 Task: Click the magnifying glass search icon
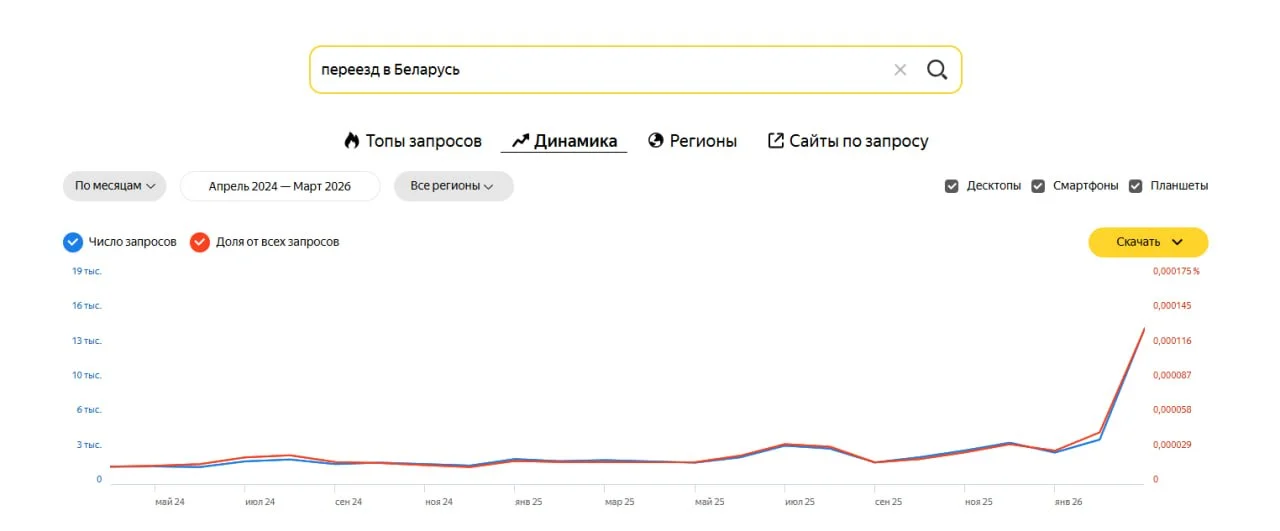[x=936, y=70]
